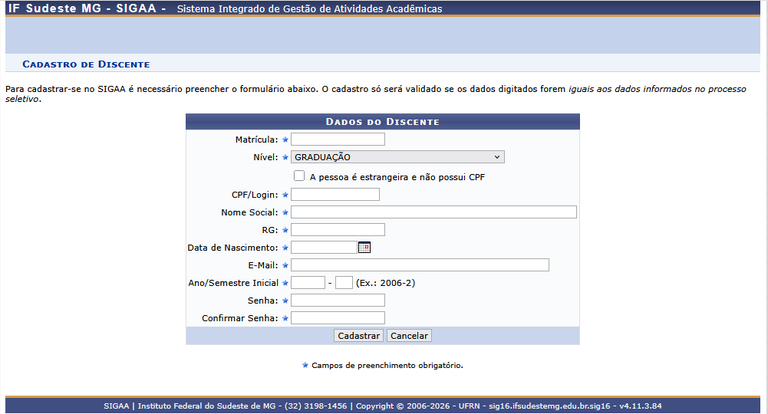Click into the CPF/Login field
Image resolution: width=768 pixels, height=414 pixels.
point(335,194)
